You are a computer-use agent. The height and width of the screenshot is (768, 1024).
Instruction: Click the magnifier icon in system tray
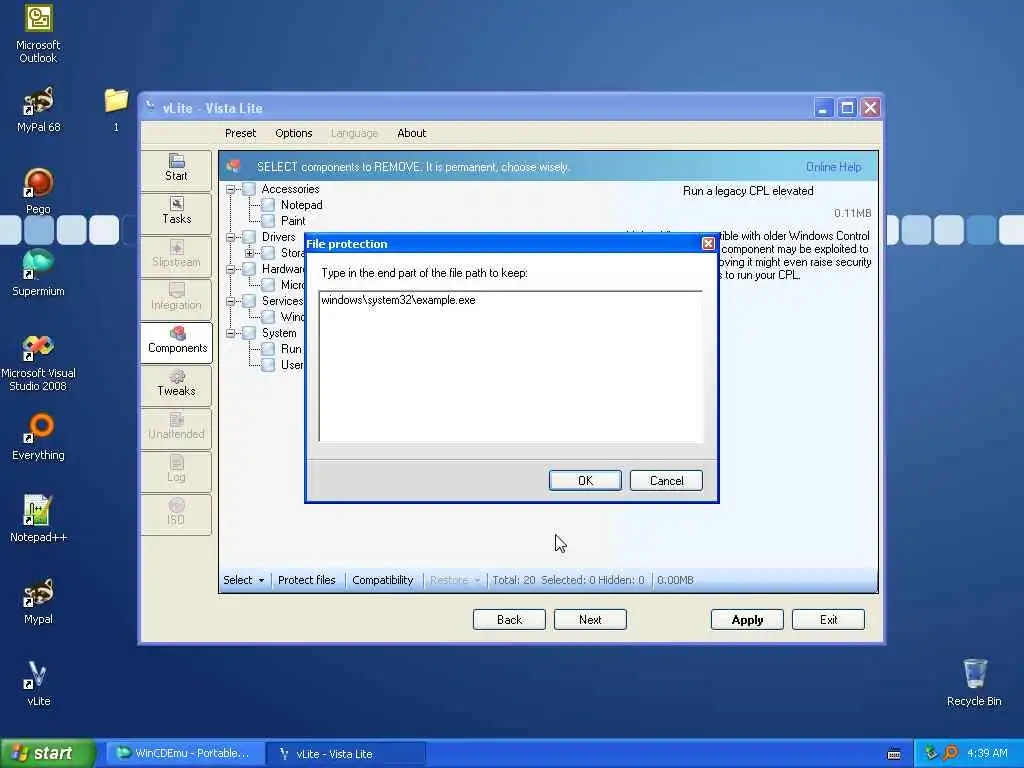point(950,753)
